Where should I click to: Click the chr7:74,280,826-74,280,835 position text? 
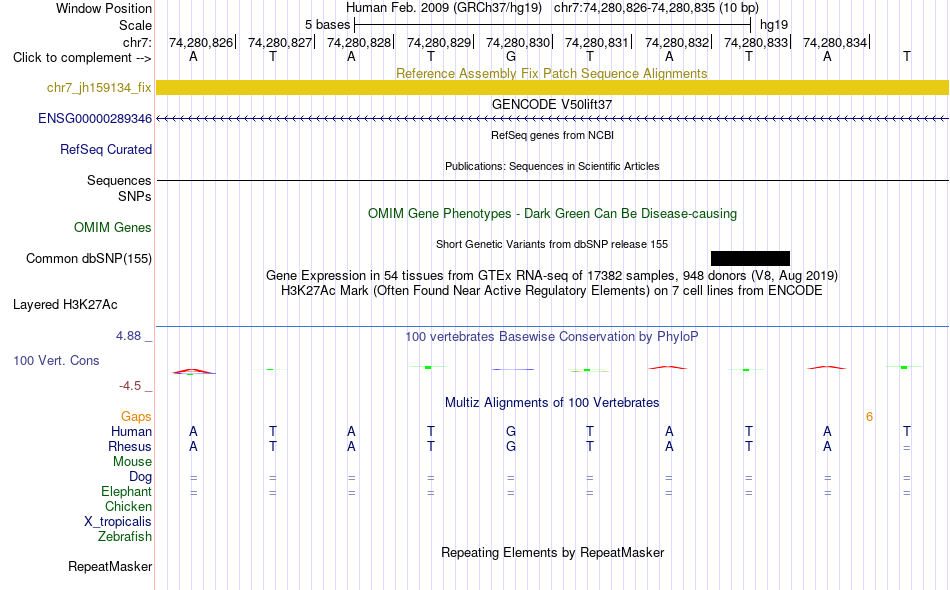pyautogui.click(x=656, y=8)
